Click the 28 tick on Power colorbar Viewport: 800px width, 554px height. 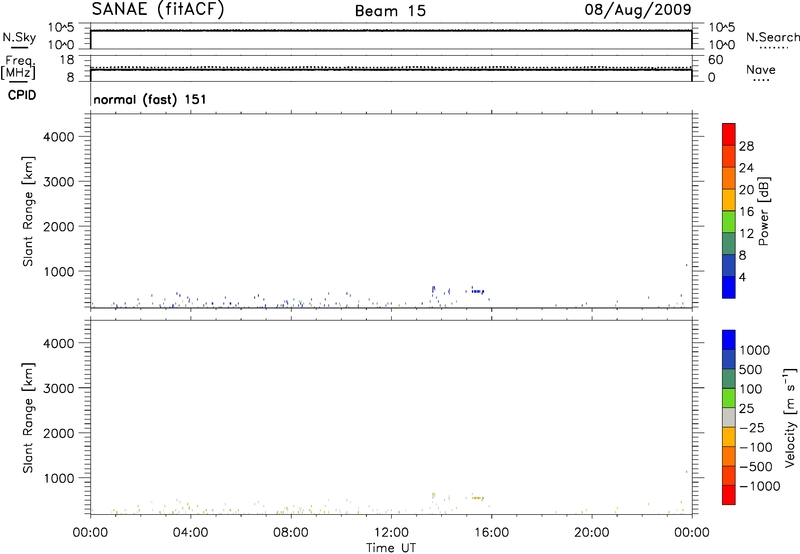pos(746,146)
